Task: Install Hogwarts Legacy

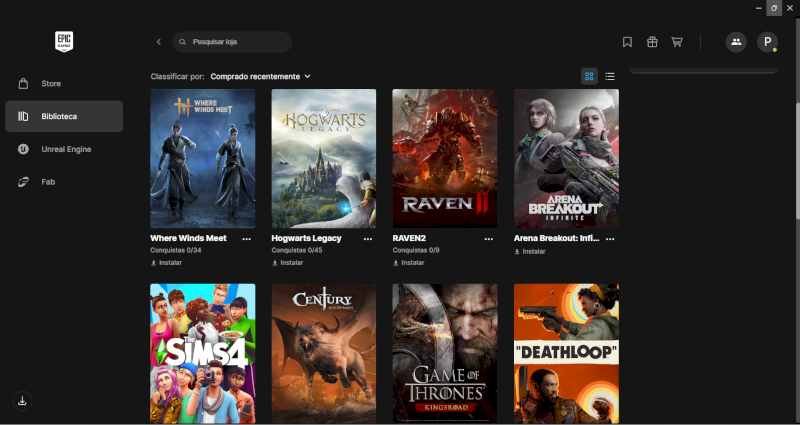Action: click(x=287, y=263)
